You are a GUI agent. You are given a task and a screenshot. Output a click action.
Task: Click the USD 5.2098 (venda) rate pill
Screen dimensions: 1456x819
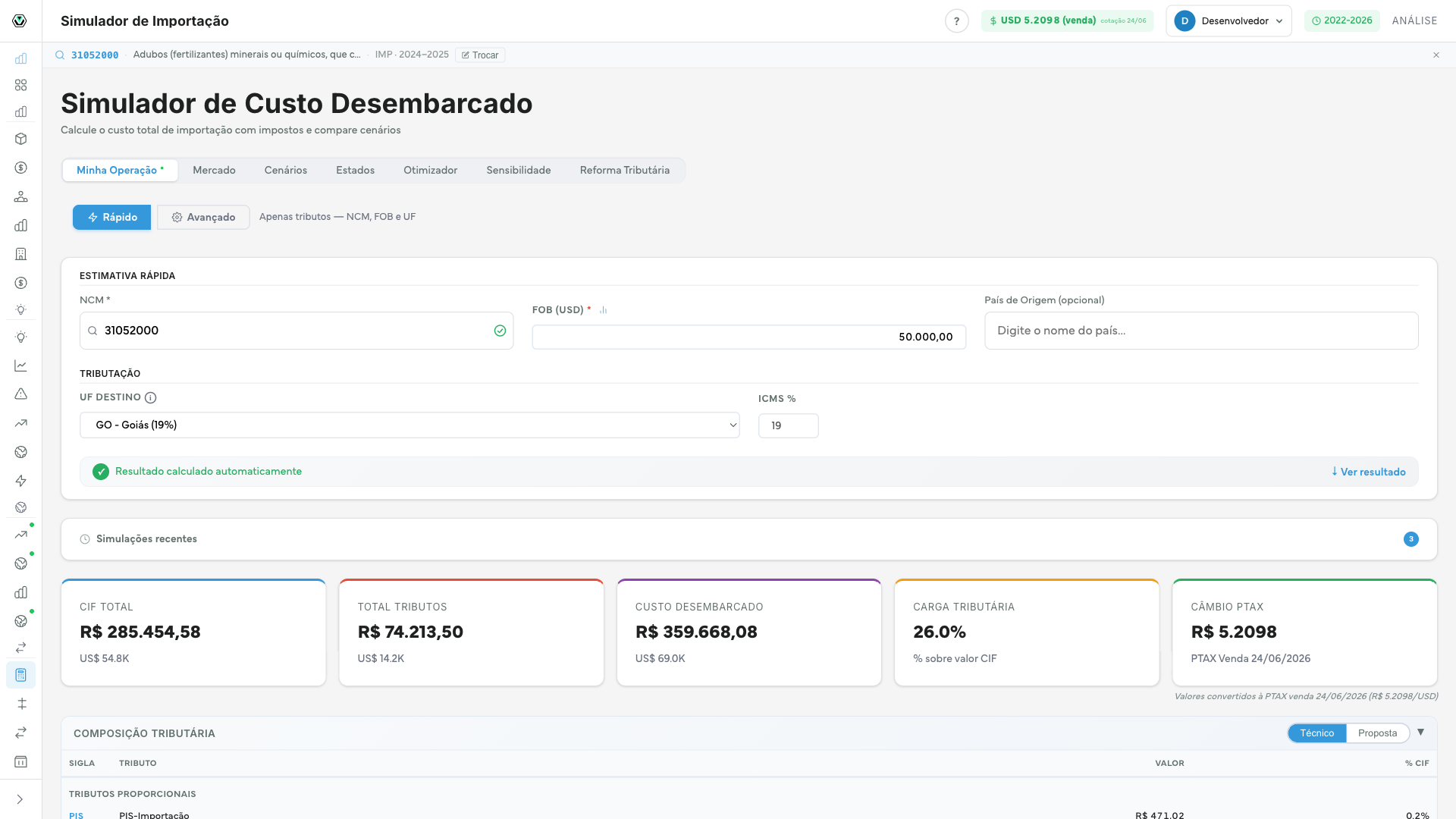(x=1067, y=21)
